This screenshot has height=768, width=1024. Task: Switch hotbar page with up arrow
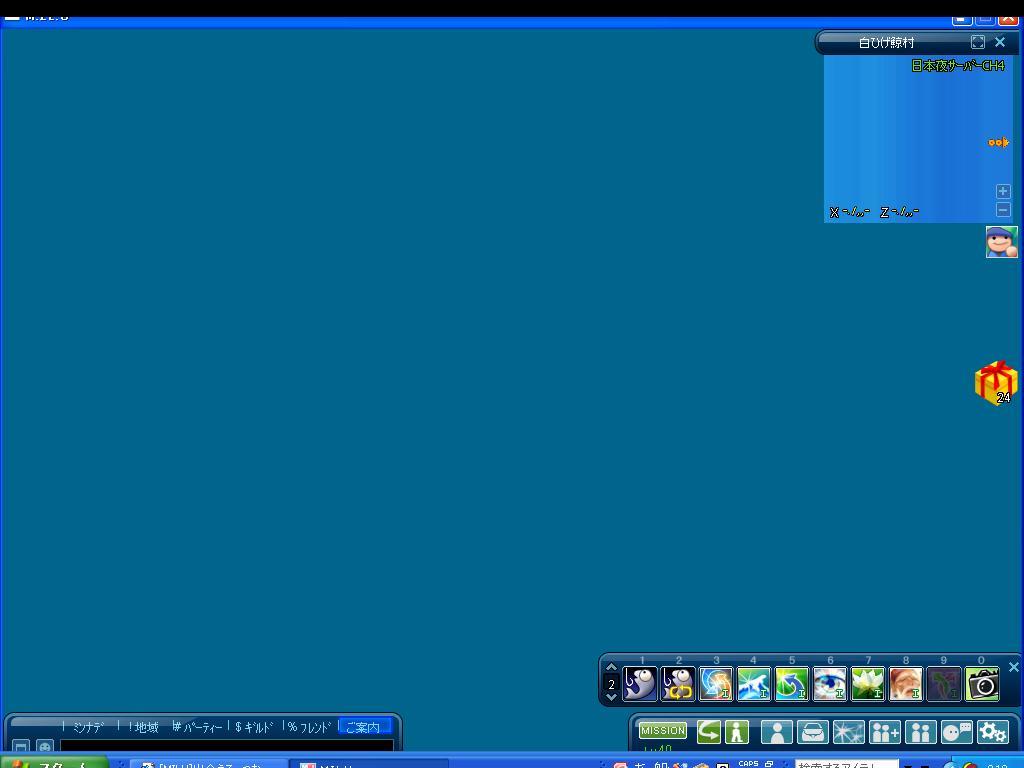pos(611,668)
